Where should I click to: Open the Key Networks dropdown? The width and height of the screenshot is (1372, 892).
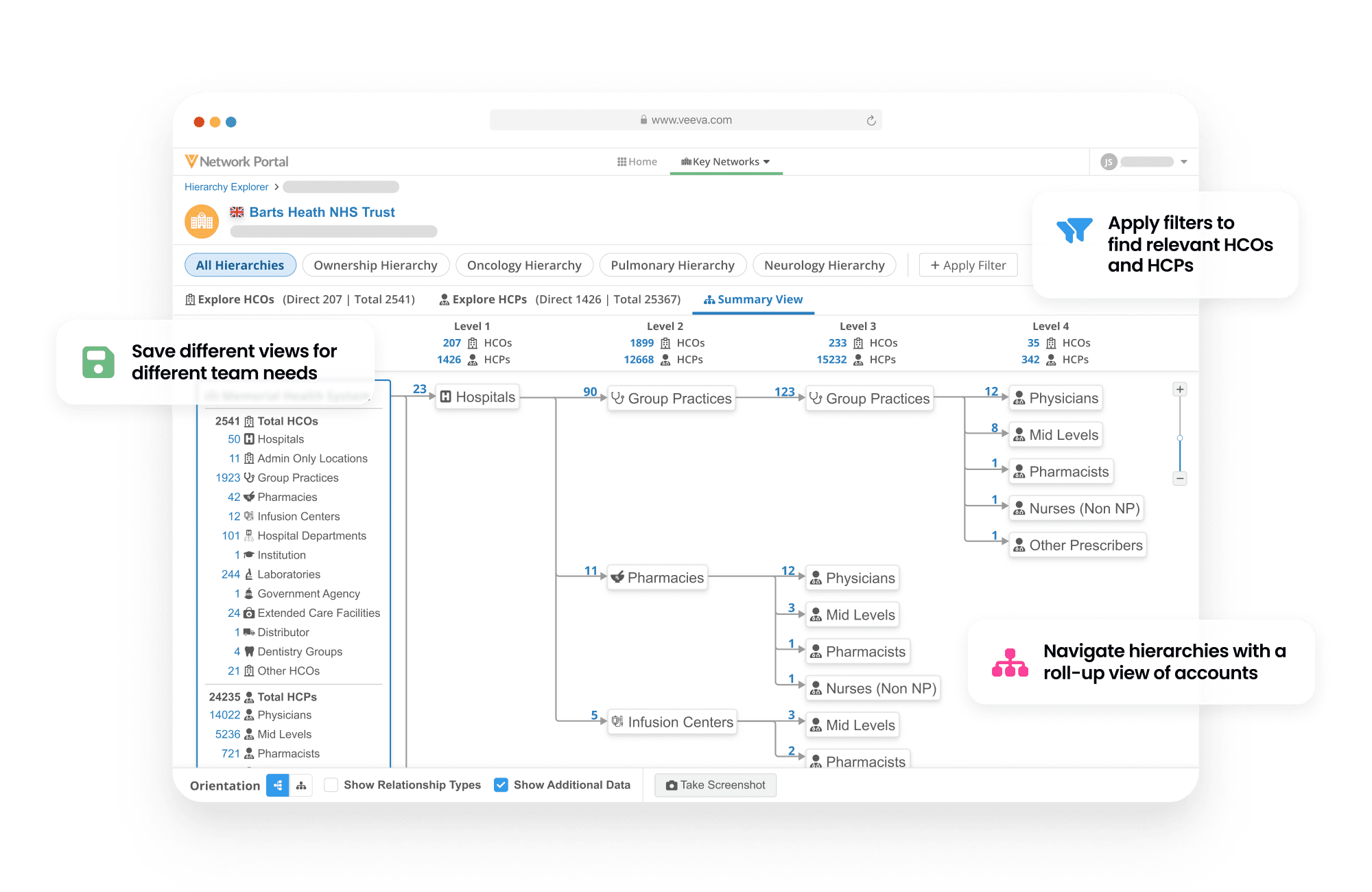click(x=726, y=162)
